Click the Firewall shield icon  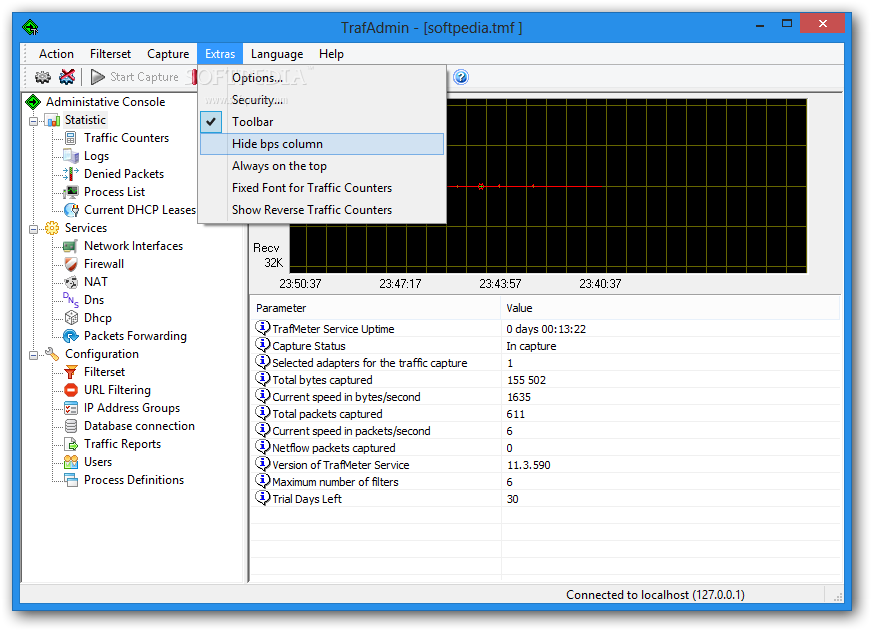[x=71, y=264]
